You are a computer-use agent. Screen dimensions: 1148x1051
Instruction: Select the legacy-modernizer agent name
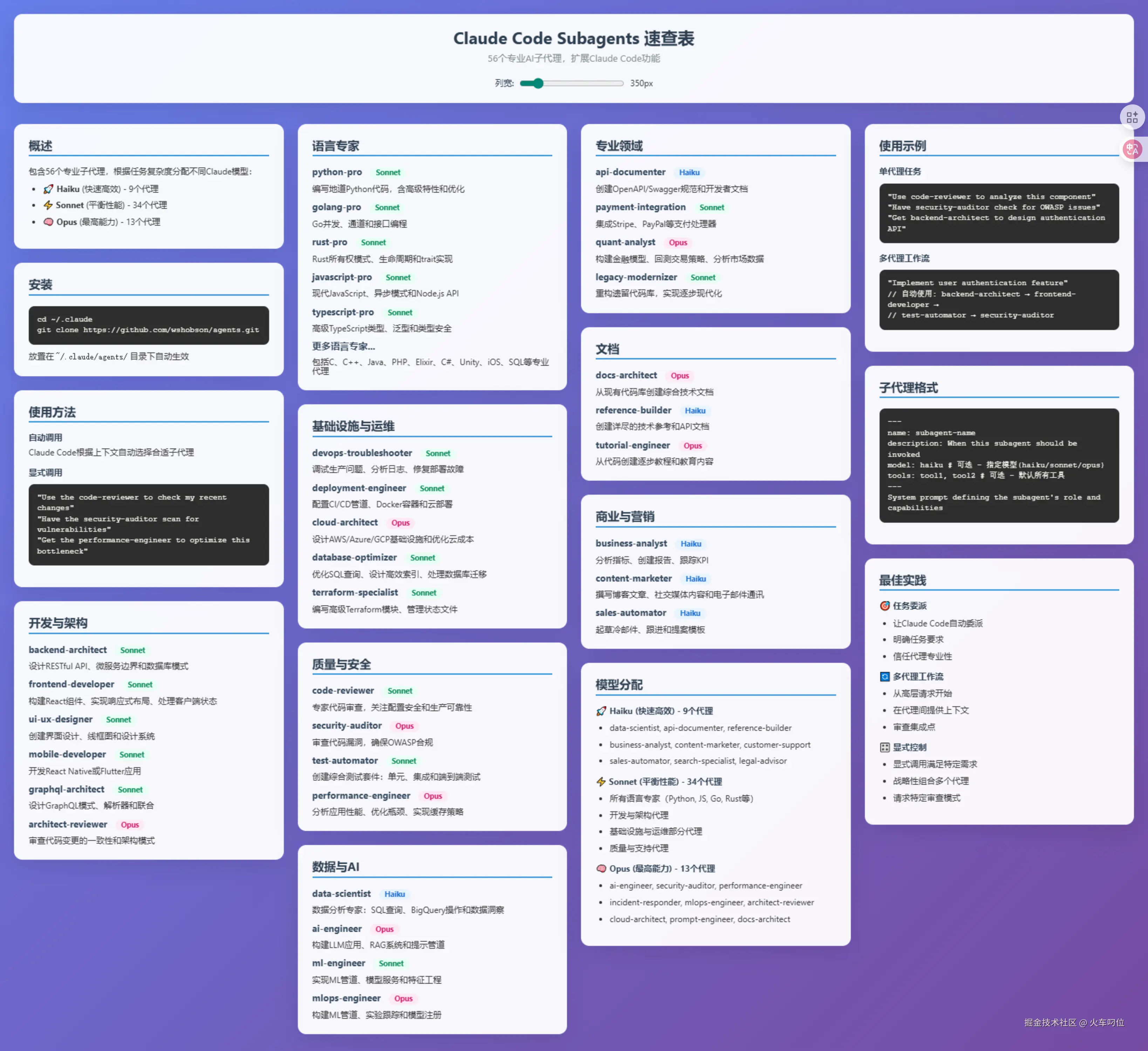(x=636, y=277)
